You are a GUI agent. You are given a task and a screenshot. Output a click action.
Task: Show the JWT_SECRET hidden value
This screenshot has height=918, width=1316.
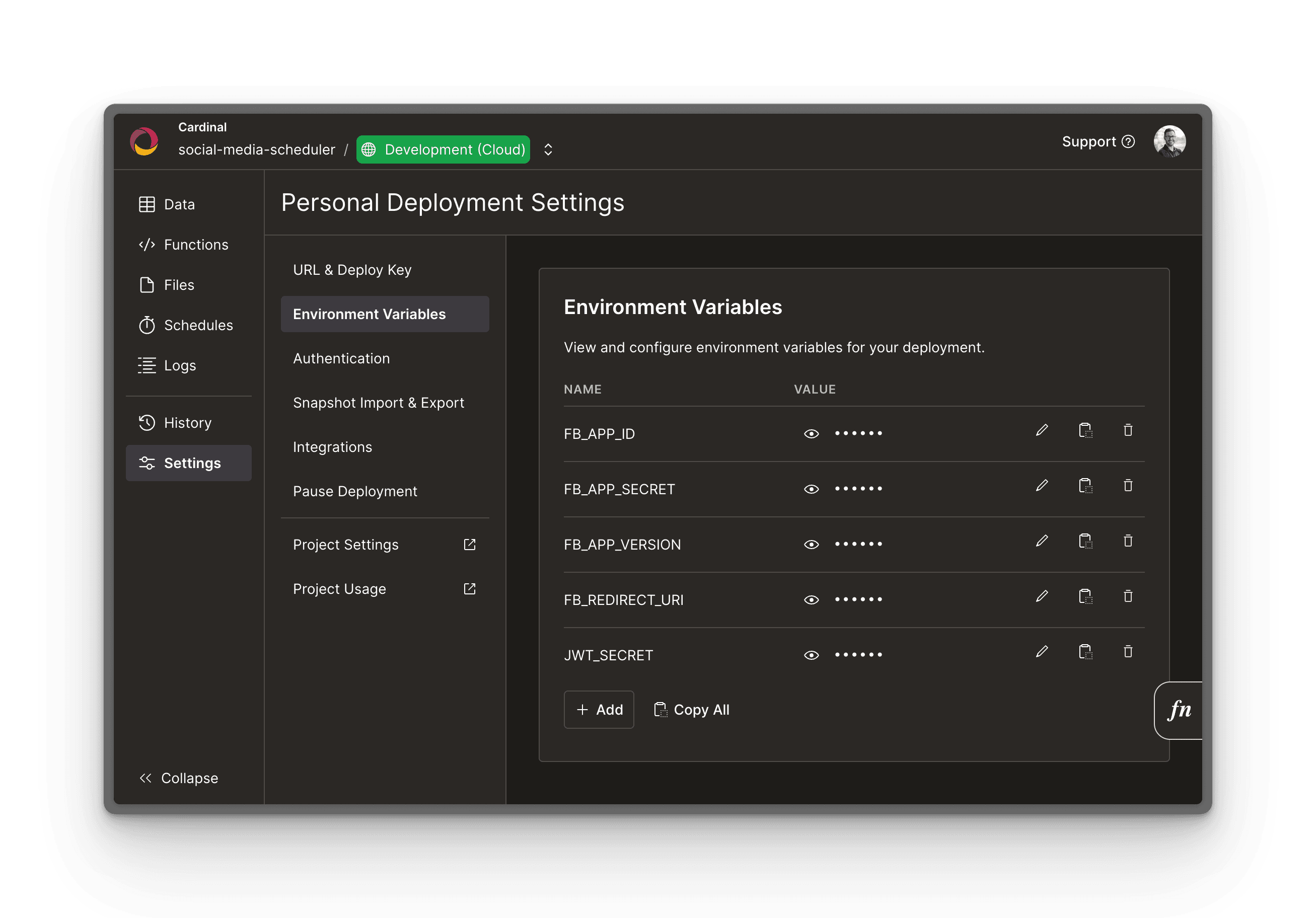811,655
